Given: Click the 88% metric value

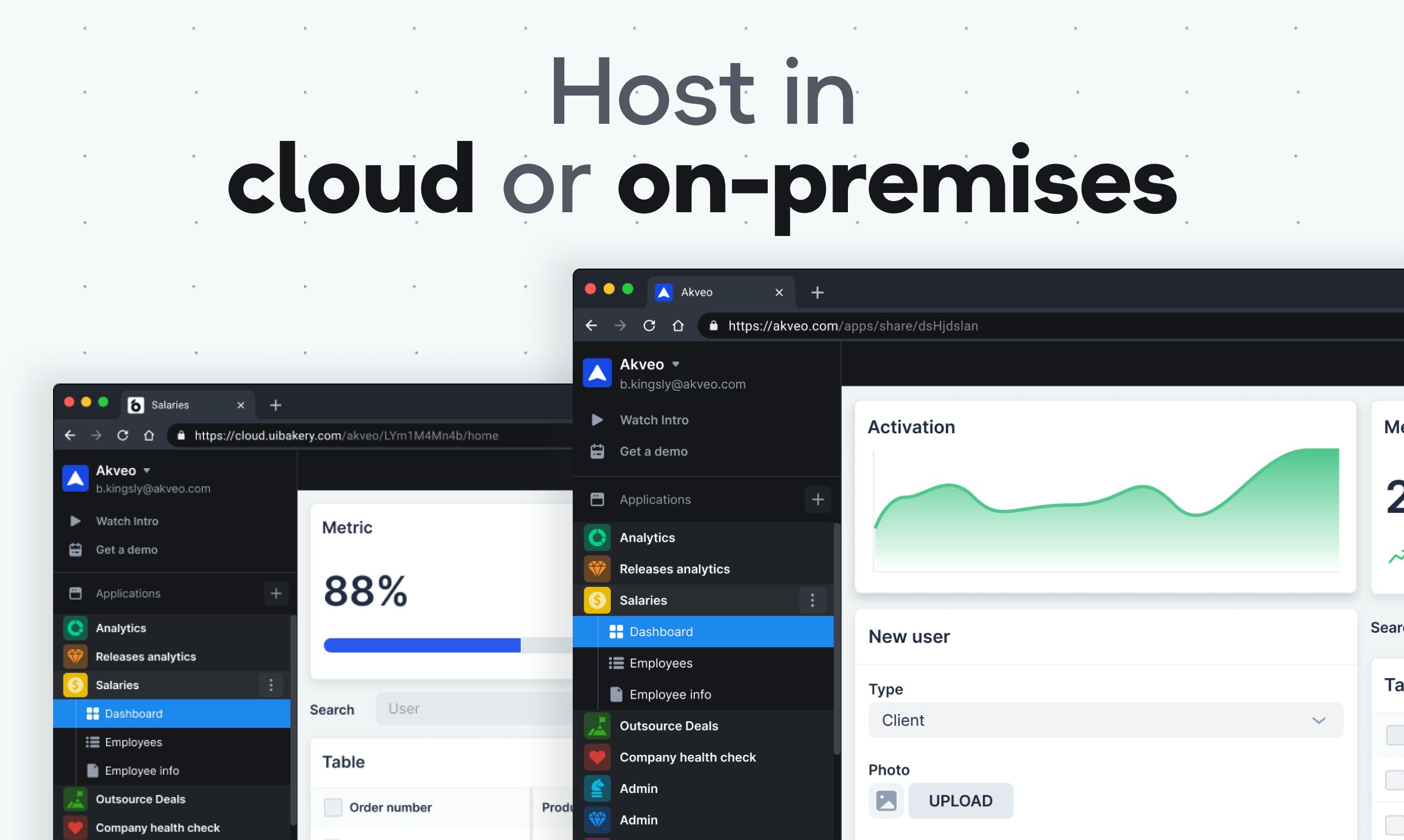Looking at the screenshot, I should tap(366, 591).
